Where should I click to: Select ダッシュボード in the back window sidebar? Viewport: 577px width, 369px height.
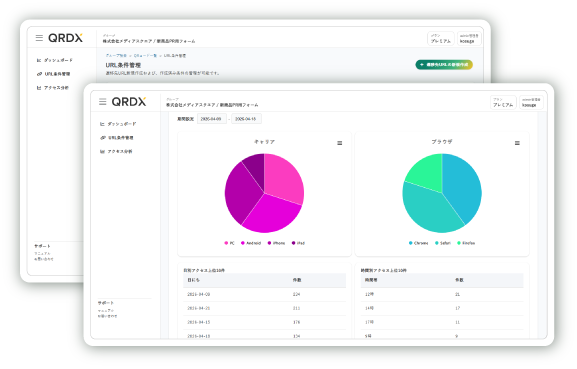point(55,60)
